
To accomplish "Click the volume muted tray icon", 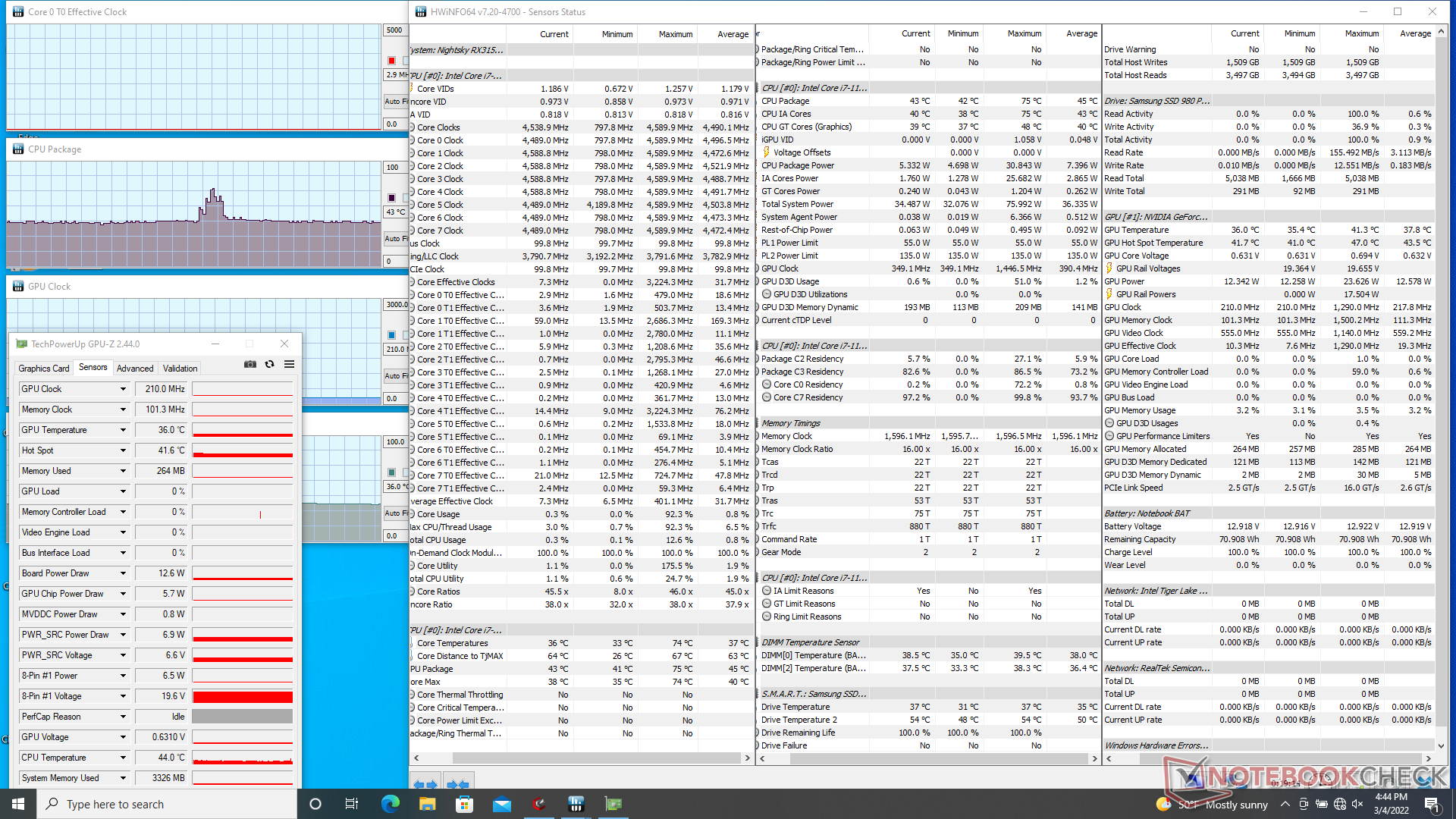I will coord(1357,804).
